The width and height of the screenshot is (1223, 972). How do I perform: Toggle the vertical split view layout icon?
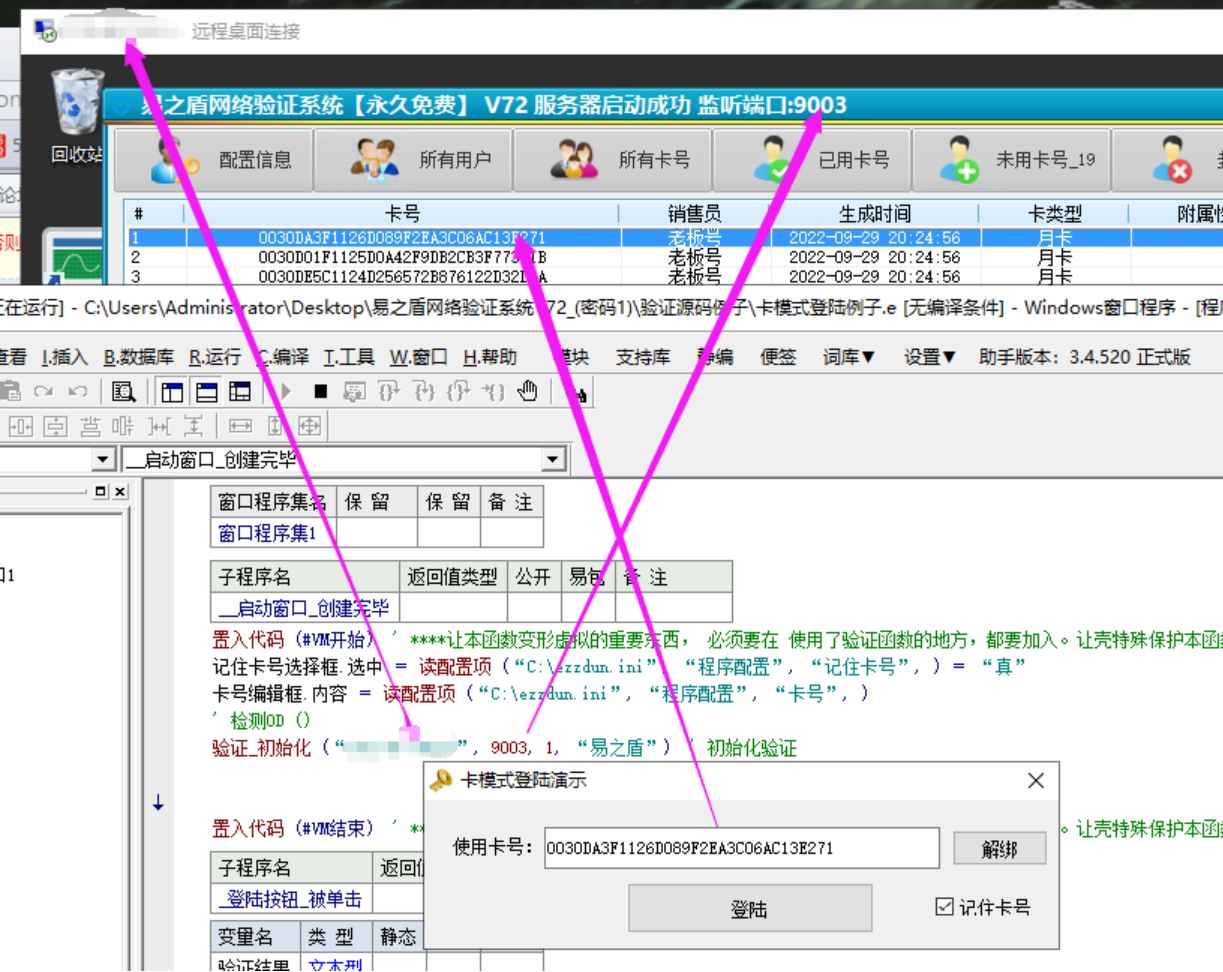tap(170, 392)
